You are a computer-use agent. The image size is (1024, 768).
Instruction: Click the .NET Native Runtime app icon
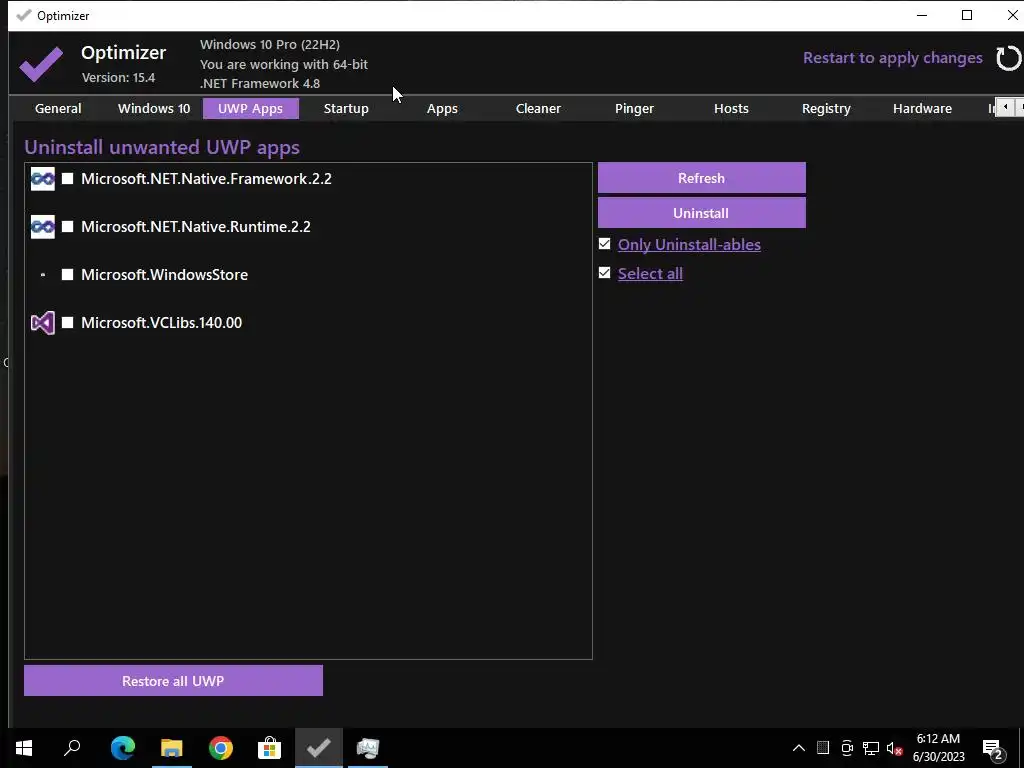click(x=43, y=227)
